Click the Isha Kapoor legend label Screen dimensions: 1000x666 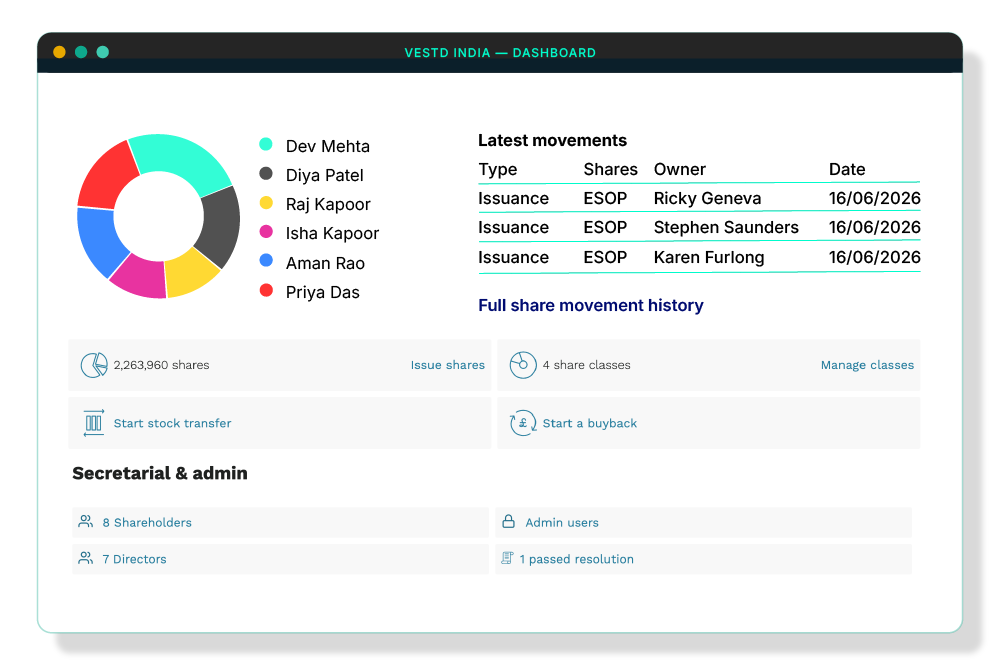tap(332, 233)
